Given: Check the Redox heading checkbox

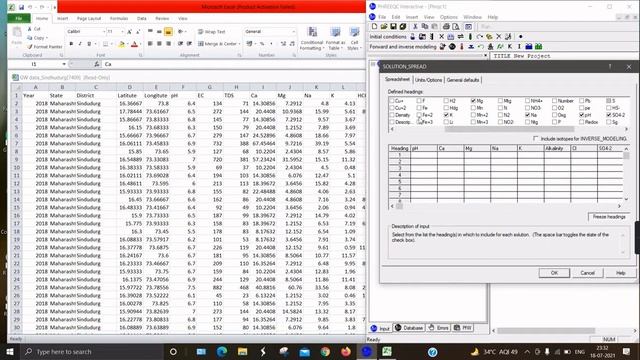Looking at the screenshot, I should pyautogui.click(x=582, y=122).
